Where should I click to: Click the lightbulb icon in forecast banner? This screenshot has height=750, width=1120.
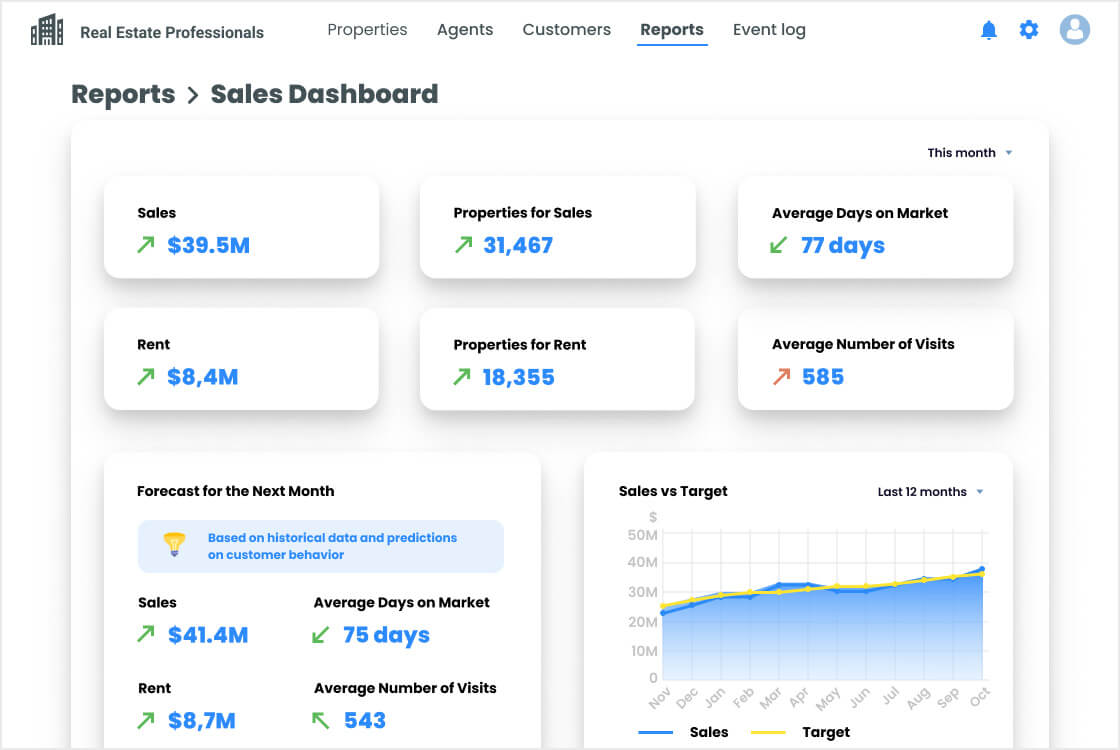174,545
